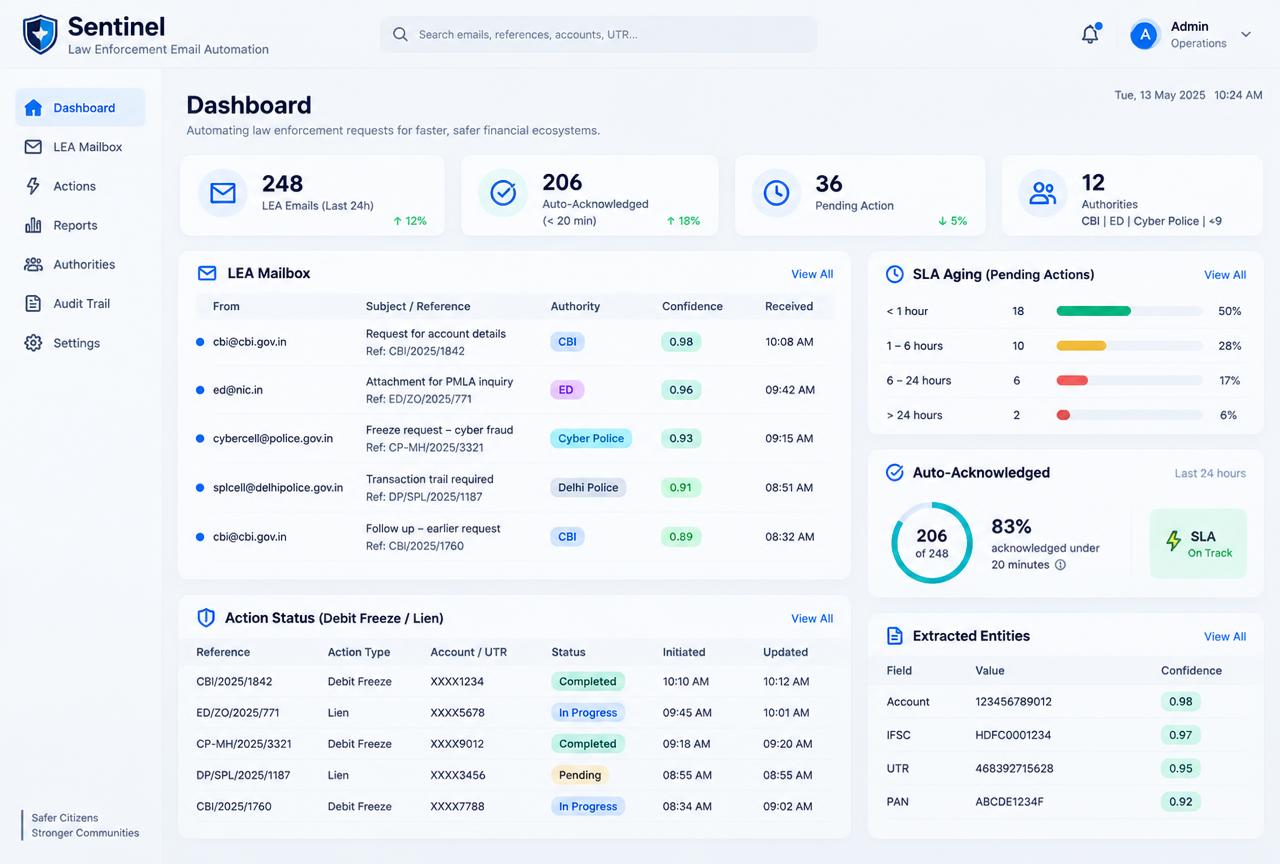Click View All in SLA Aging panel
The height and width of the screenshot is (864, 1280).
pyautogui.click(x=1225, y=275)
